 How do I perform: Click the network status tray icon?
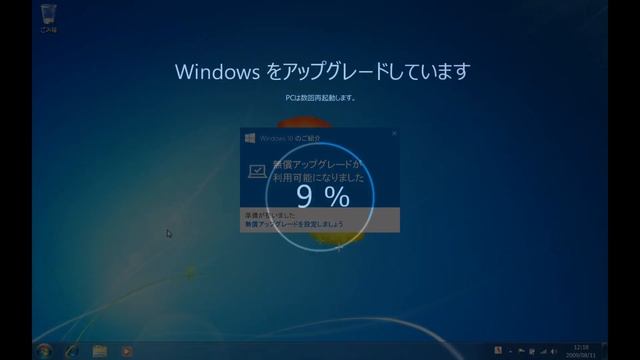coord(543,351)
